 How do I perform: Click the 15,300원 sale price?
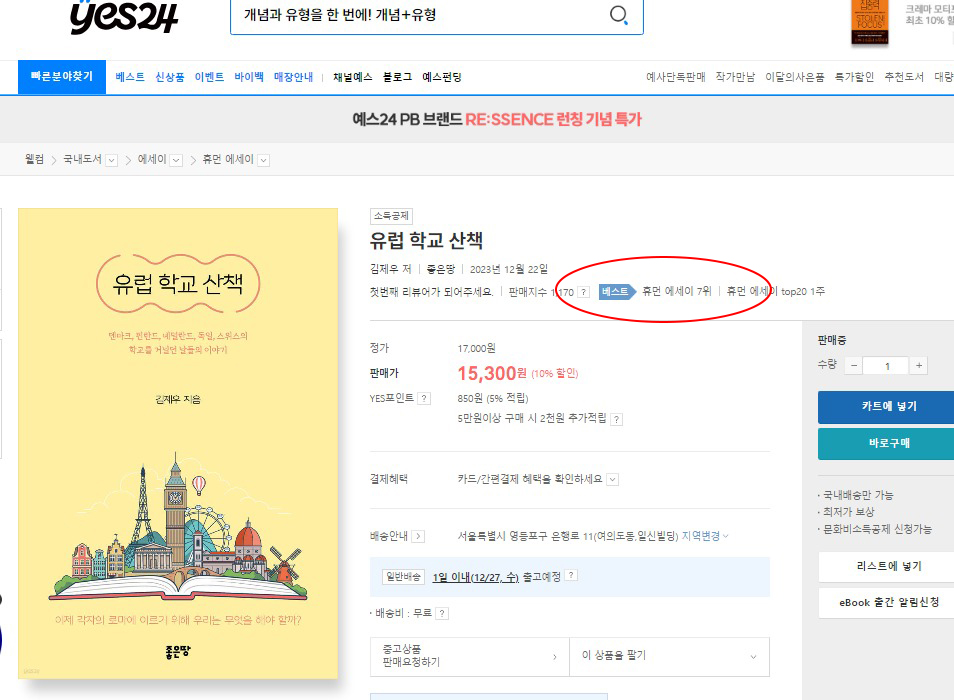coord(492,373)
